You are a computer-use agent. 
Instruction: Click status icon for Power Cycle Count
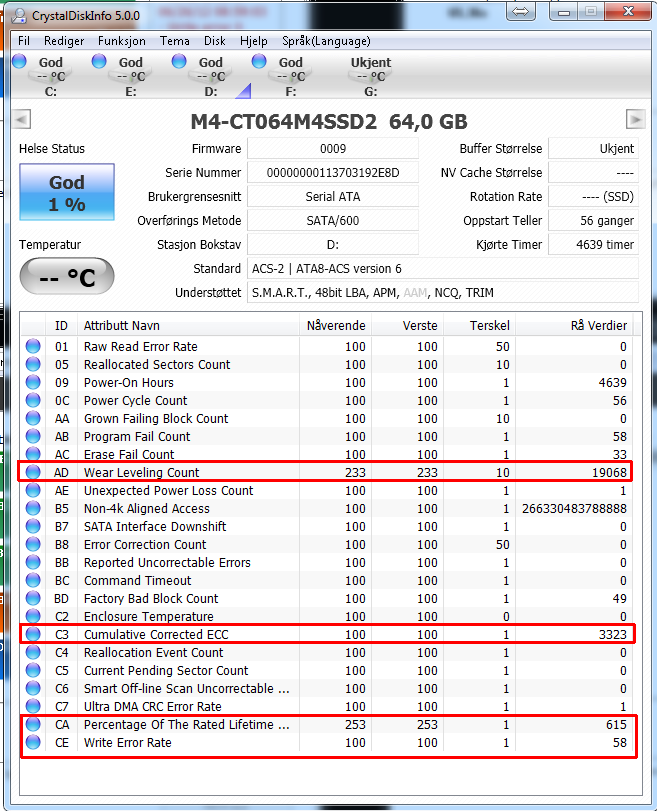[x=33, y=400]
